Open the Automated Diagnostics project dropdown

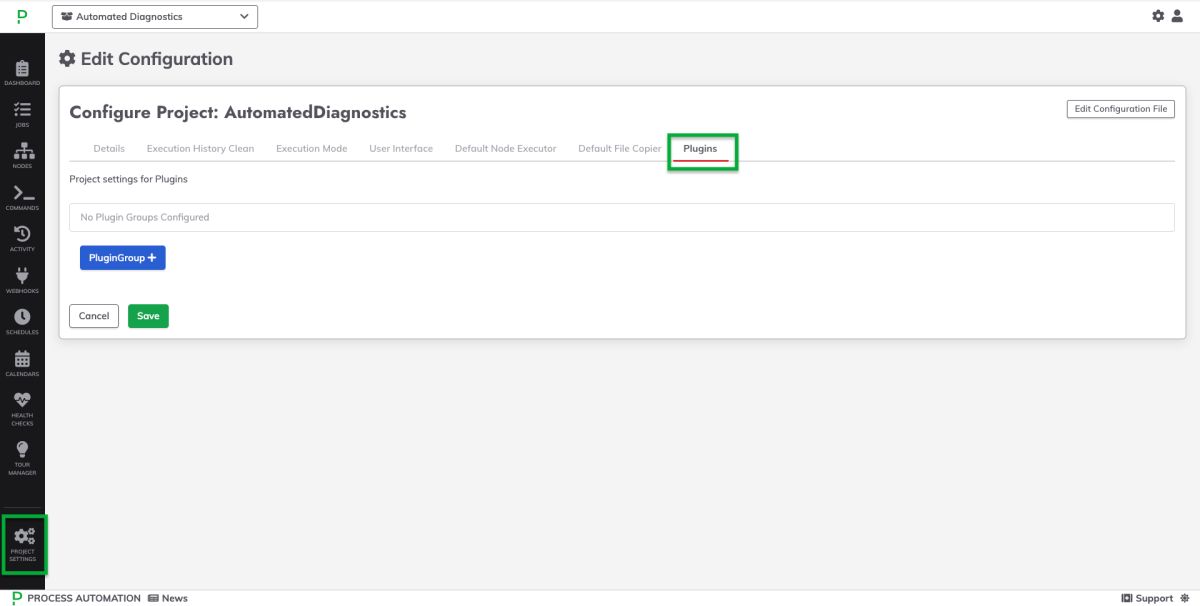tap(154, 16)
